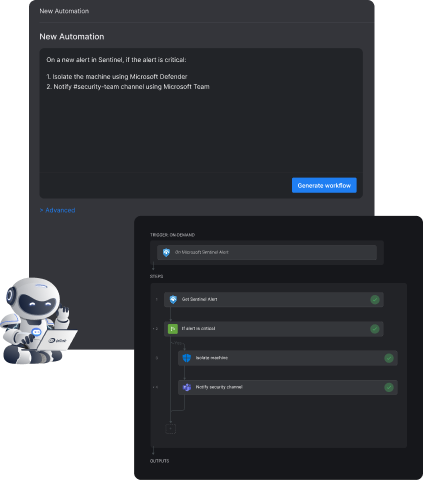Image resolution: width=423 pixels, height=480 pixels.
Task: Click the shield icon on Get Sentinel Alert
Action: point(173,299)
